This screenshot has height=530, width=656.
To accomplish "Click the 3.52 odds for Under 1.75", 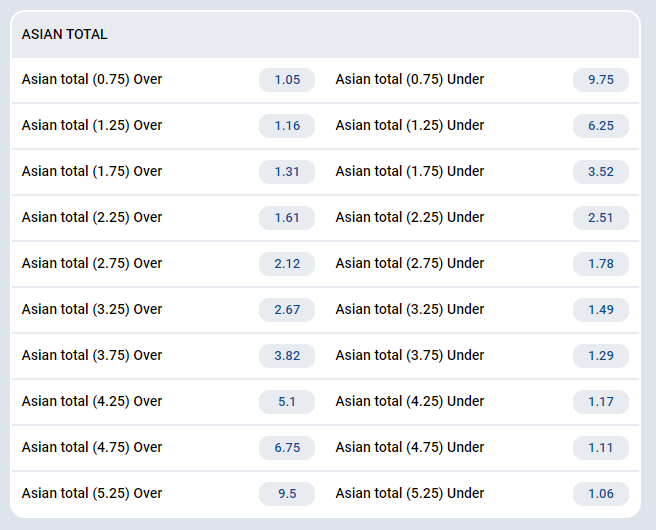I will click(600, 172).
